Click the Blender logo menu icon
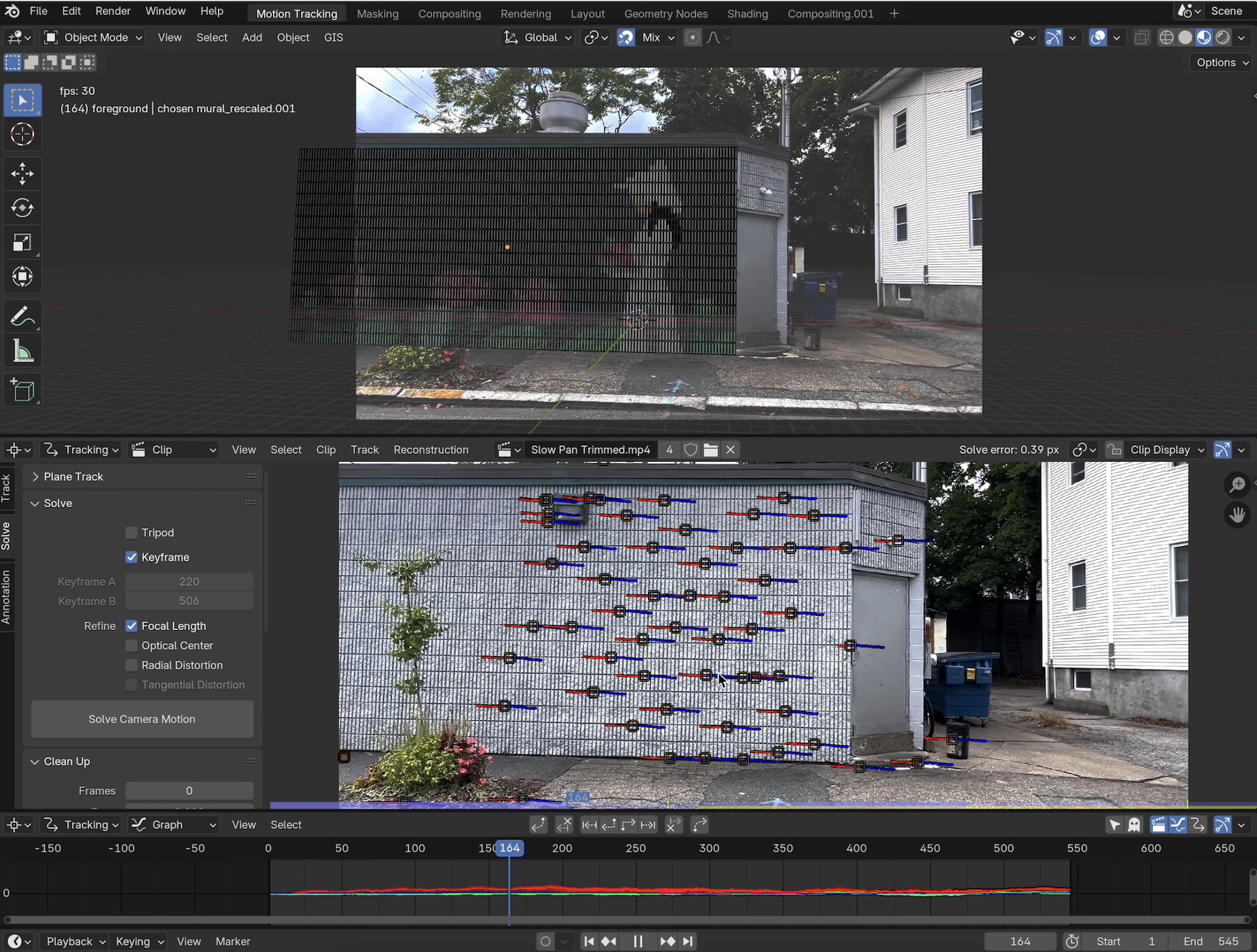The width and height of the screenshot is (1257, 952). click(x=12, y=11)
